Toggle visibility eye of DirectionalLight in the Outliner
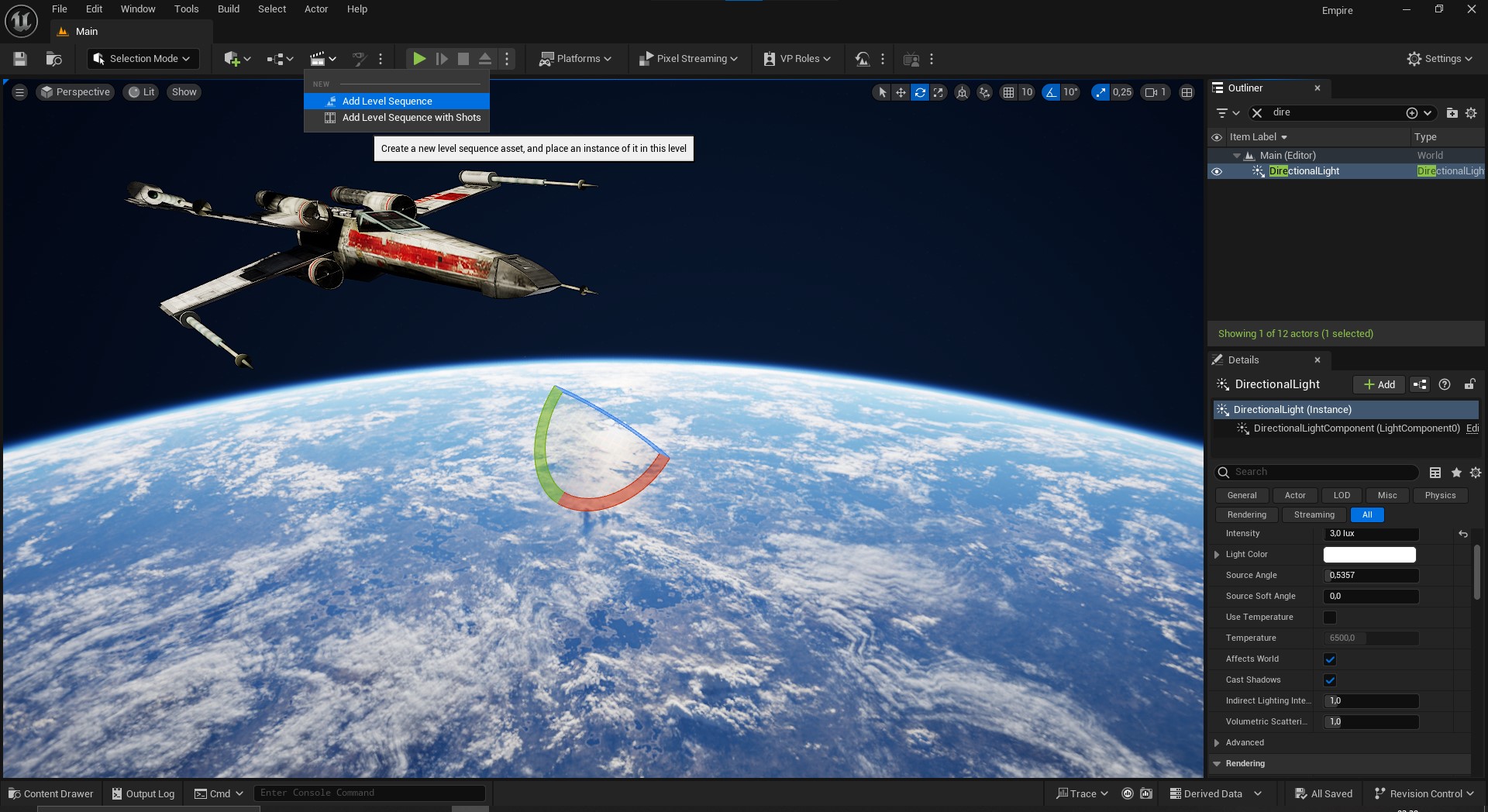1488x812 pixels. (1217, 171)
